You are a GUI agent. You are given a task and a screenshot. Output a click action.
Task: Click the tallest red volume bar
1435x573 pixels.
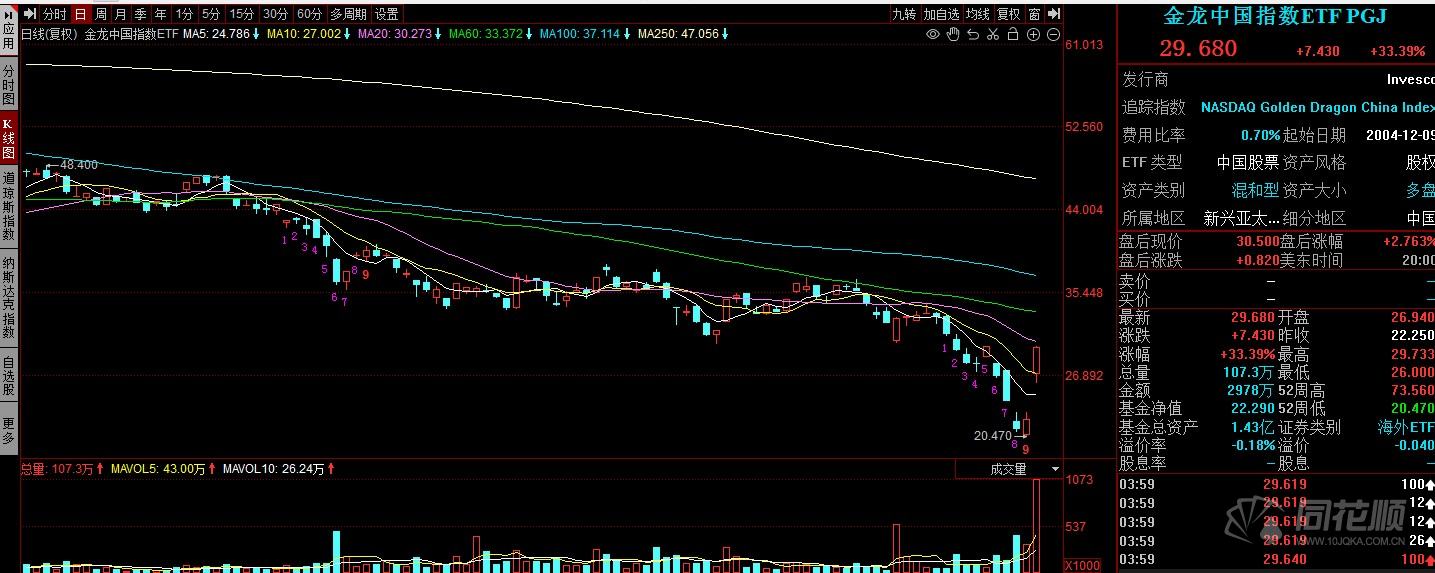coord(1037,526)
